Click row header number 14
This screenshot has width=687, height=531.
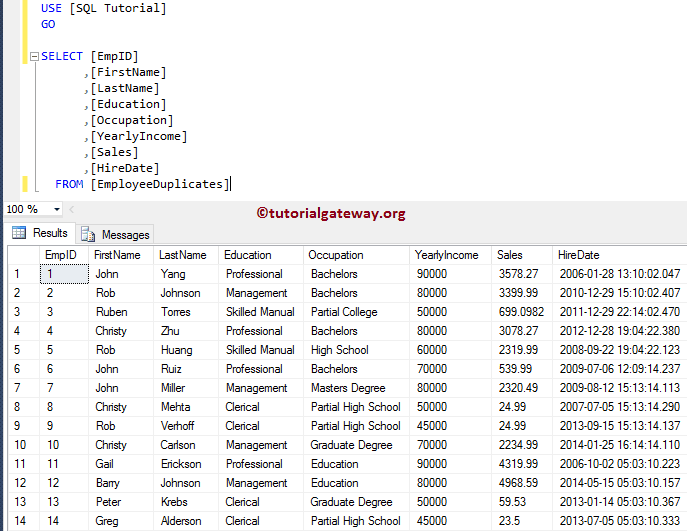pyautogui.click(x=24, y=521)
